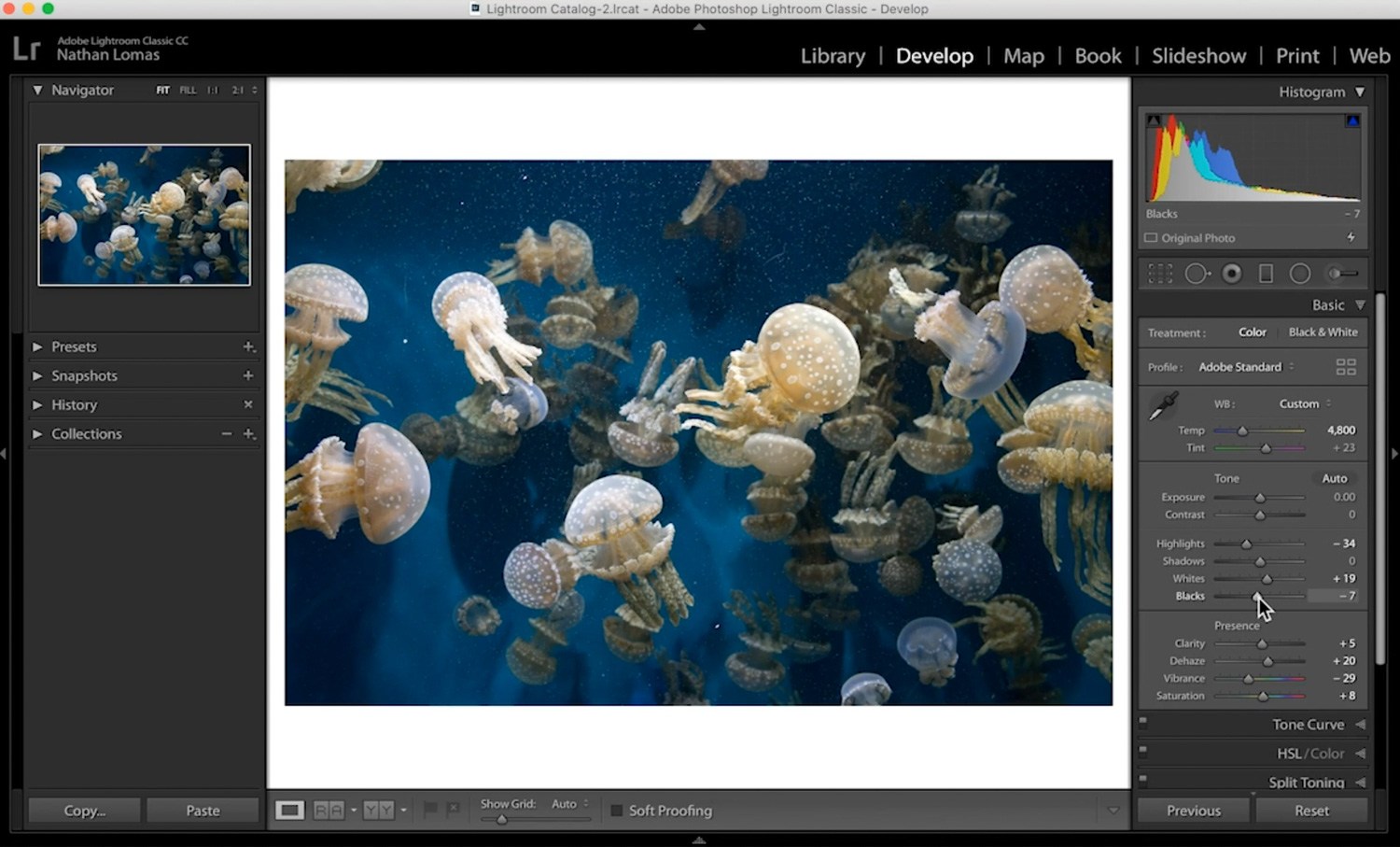
Task: Switch to the Library module
Action: pos(832,56)
